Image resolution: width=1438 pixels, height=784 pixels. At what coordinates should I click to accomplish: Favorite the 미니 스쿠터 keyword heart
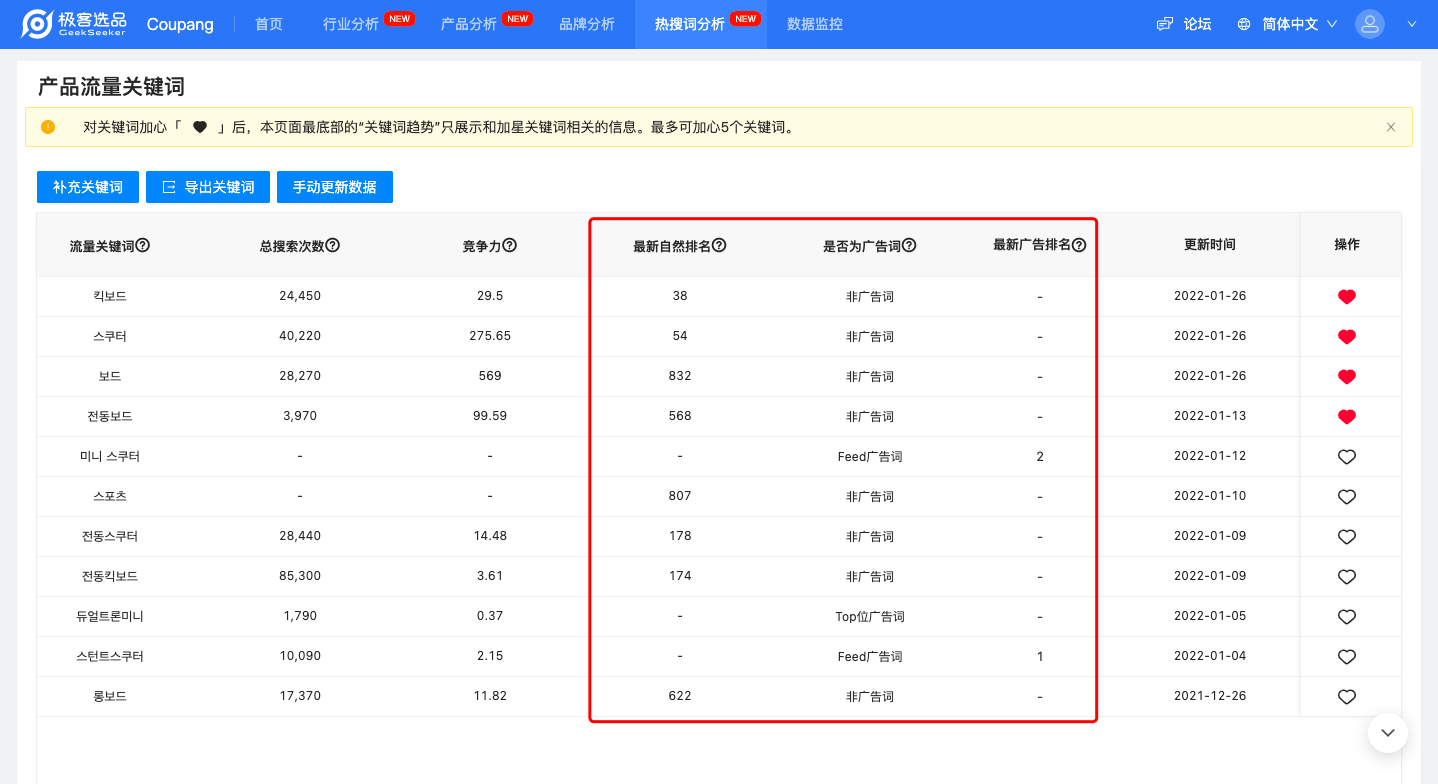pyautogui.click(x=1347, y=457)
